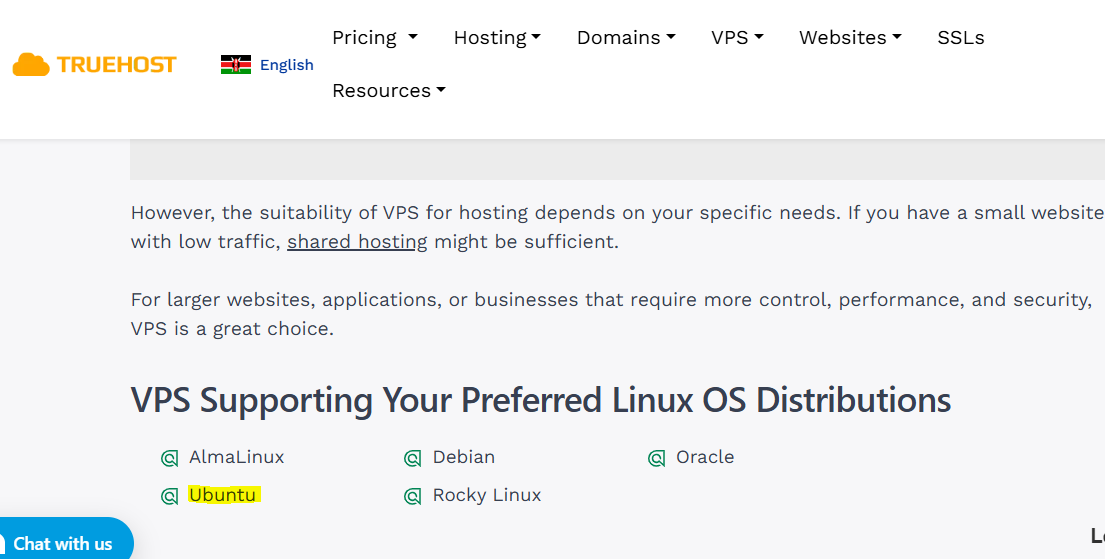Image resolution: width=1105 pixels, height=559 pixels.
Task: Click the icon beside Rocky Linux
Action: 412,496
